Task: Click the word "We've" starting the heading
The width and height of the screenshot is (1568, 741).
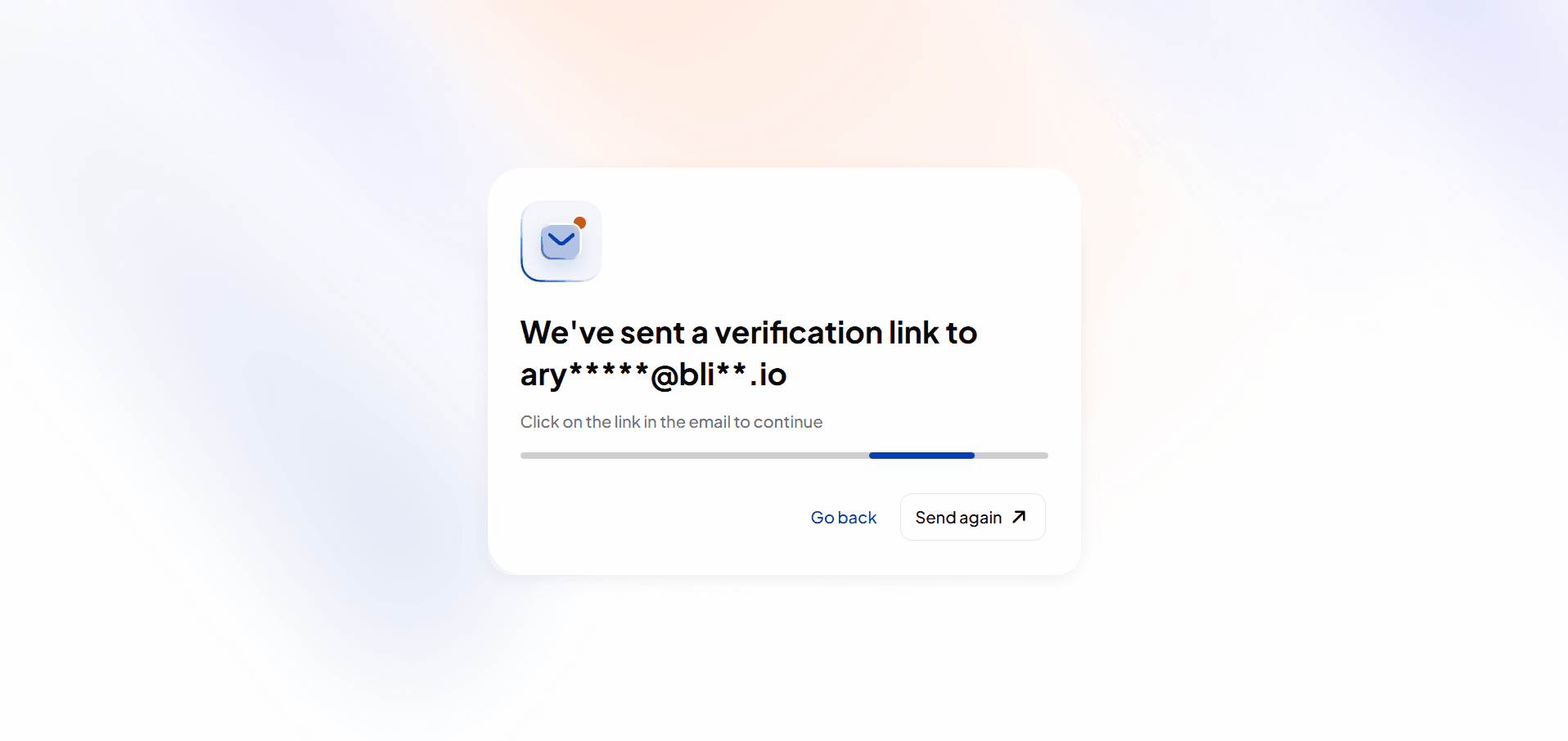Action: [566, 333]
